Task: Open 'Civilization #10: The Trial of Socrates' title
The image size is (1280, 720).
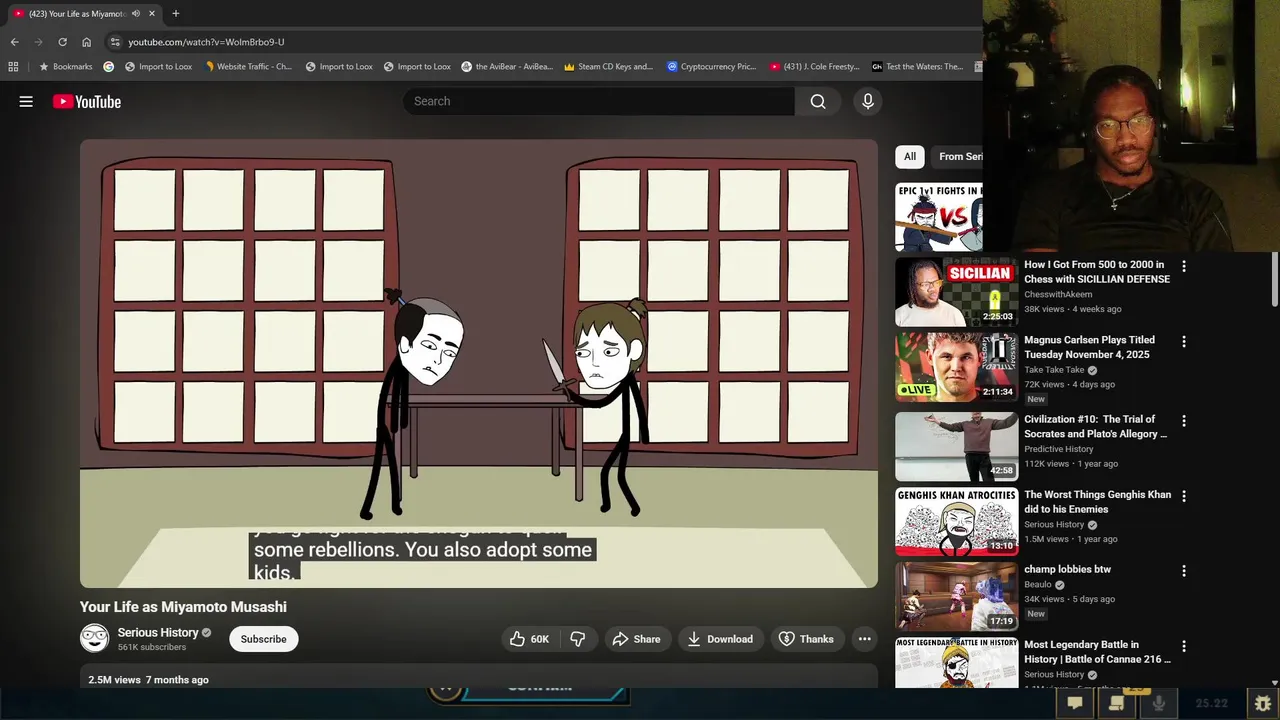Action: (x=1096, y=426)
